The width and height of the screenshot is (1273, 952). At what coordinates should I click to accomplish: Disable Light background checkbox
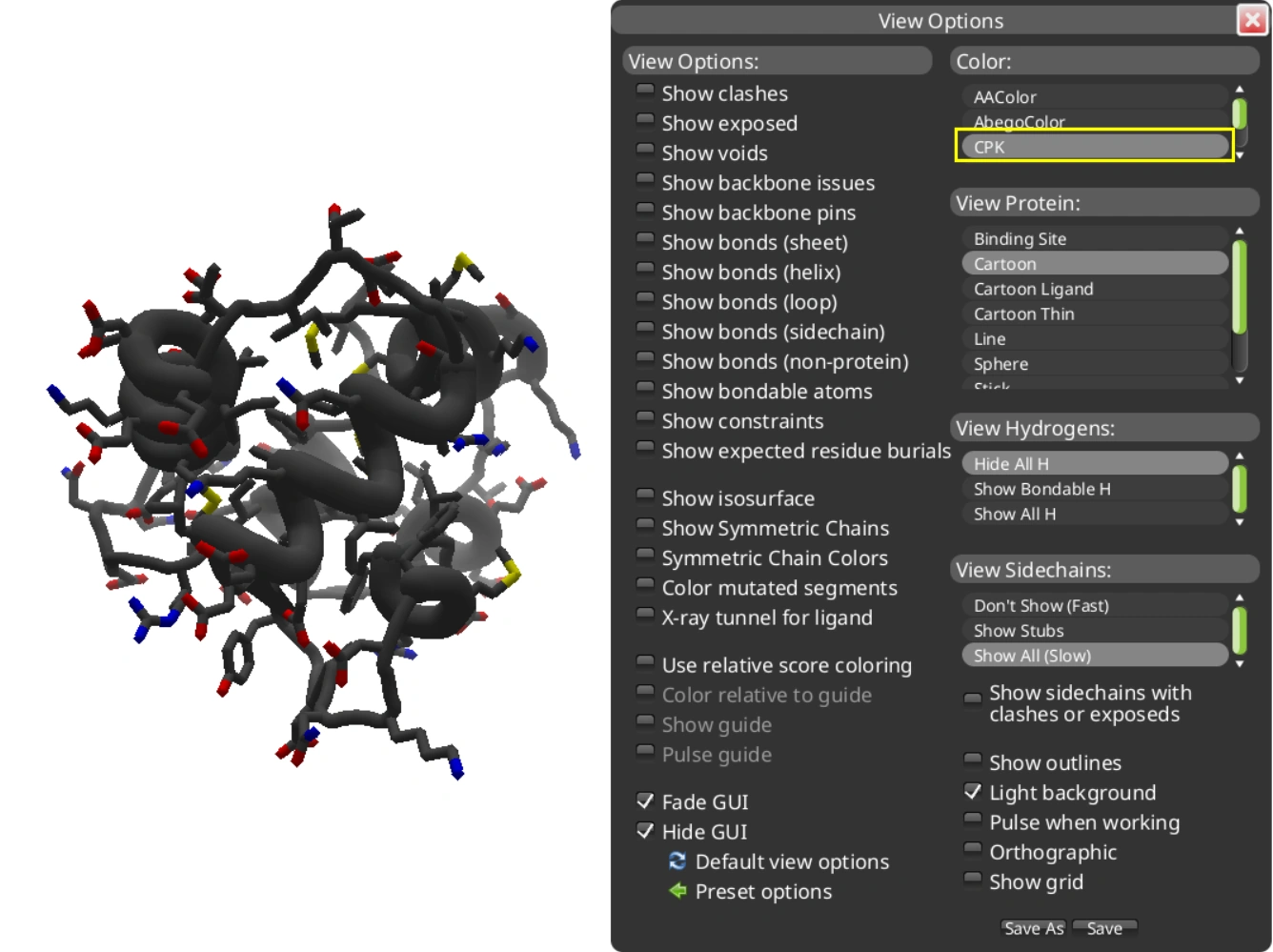[972, 791]
